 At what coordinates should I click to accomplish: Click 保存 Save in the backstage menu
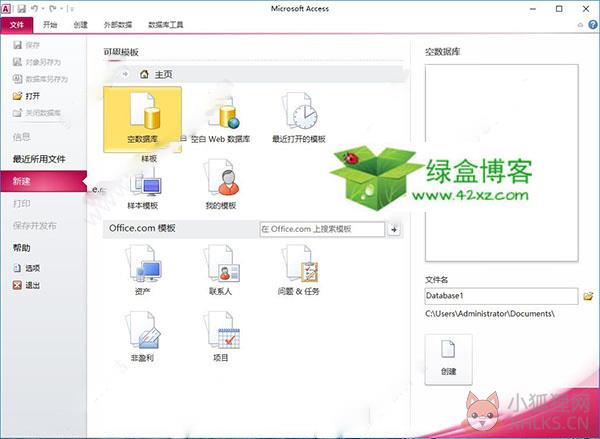pyautogui.click(x=26, y=45)
